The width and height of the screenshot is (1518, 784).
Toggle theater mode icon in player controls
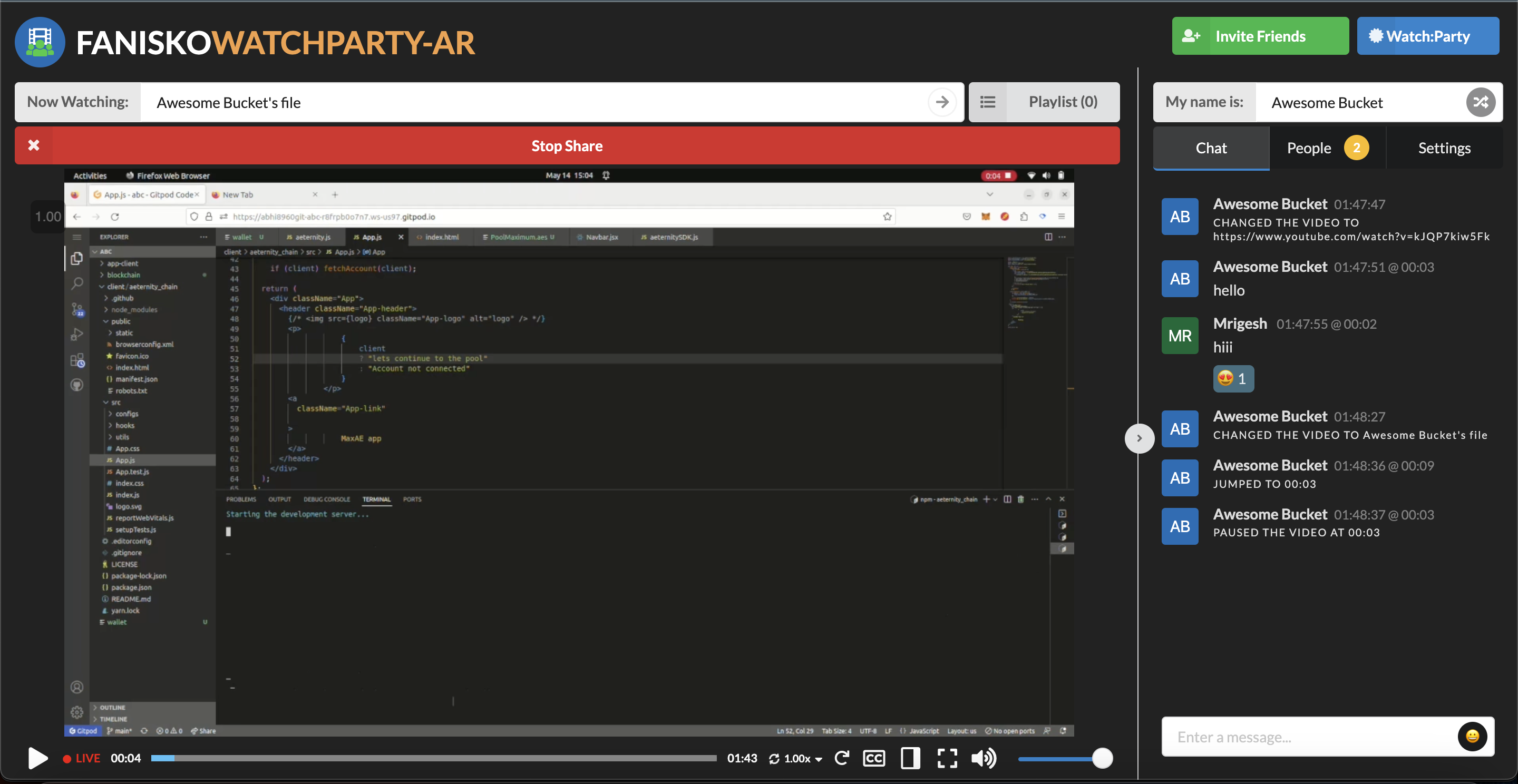click(x=910, y=758)
